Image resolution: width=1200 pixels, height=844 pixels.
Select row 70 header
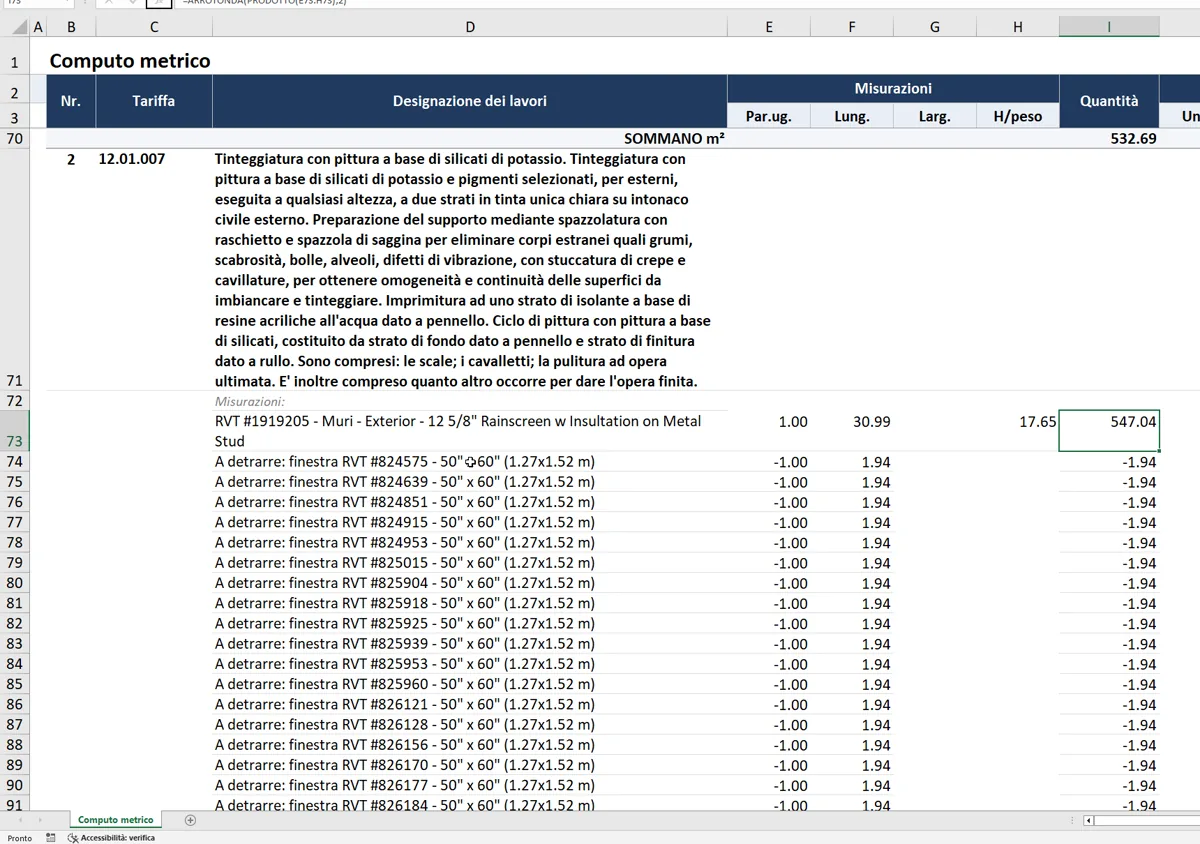(x=15, y=139)
